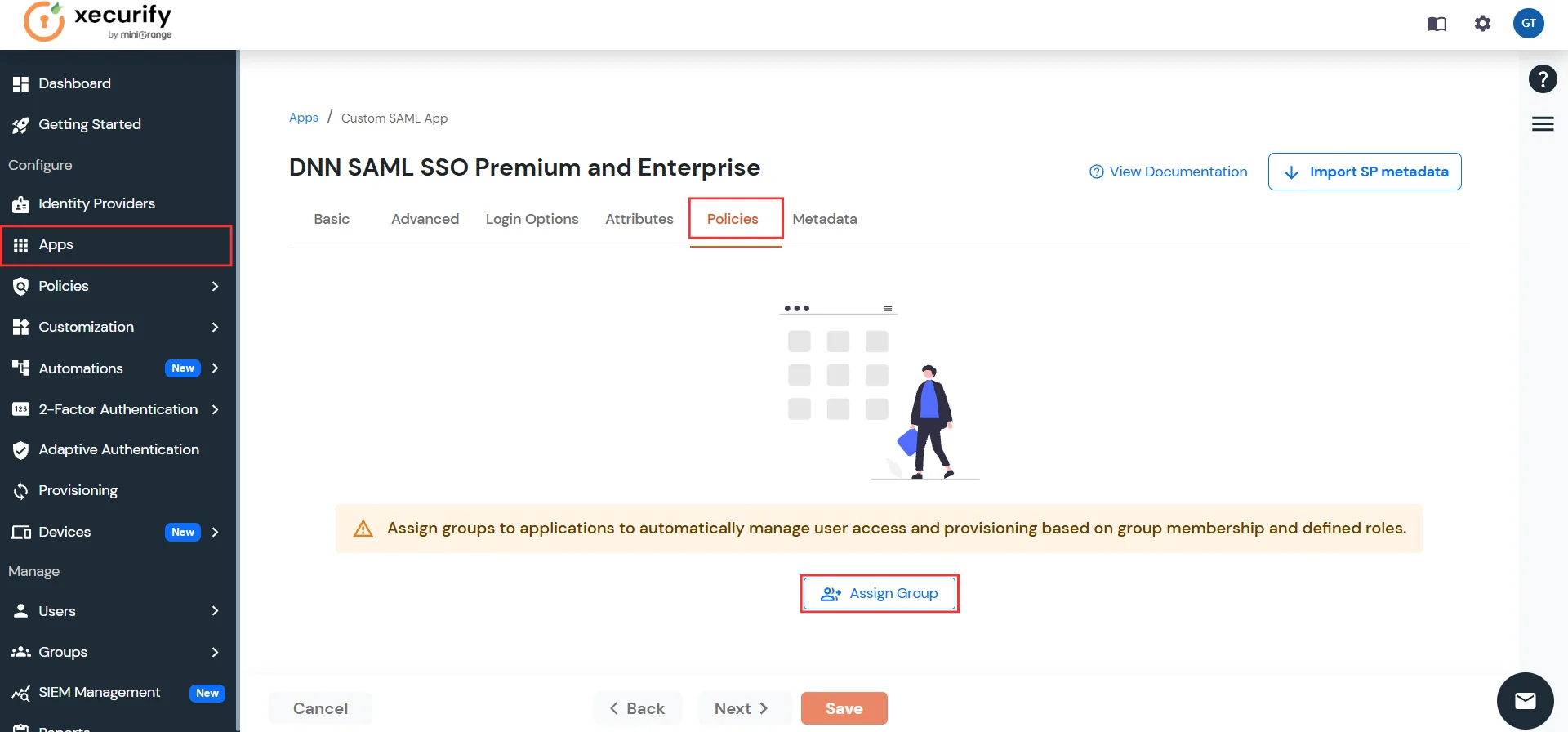Switch to the Metadata tab
The image size is (1568, 732).
click(825, 219)
